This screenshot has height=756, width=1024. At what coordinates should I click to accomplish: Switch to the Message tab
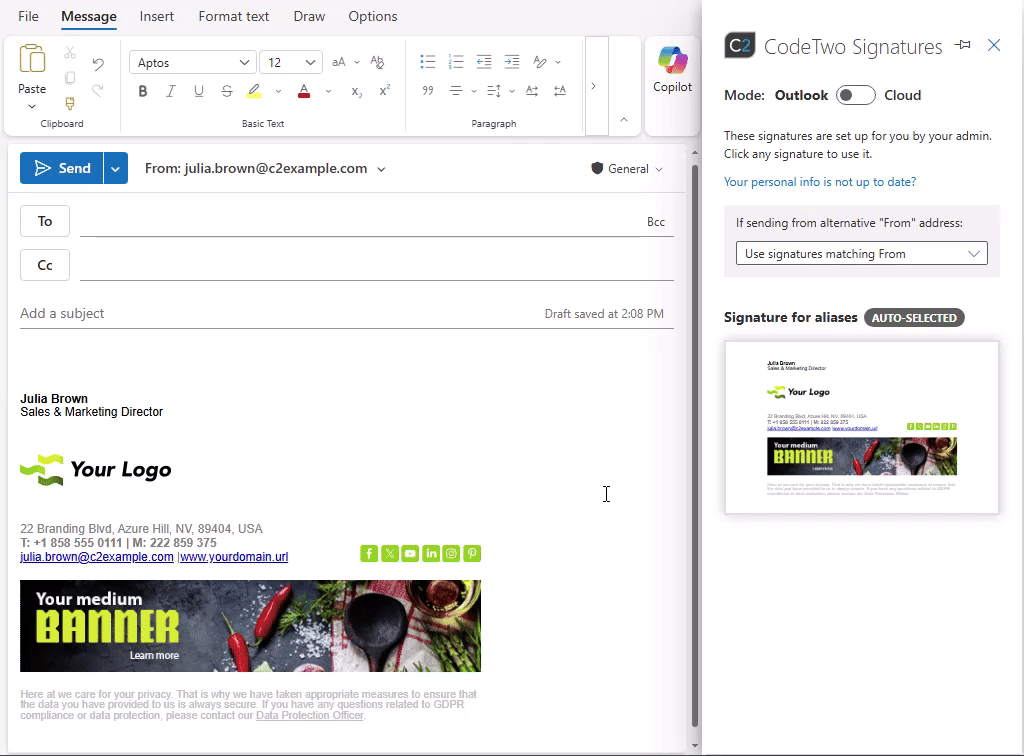click(89, 16)
